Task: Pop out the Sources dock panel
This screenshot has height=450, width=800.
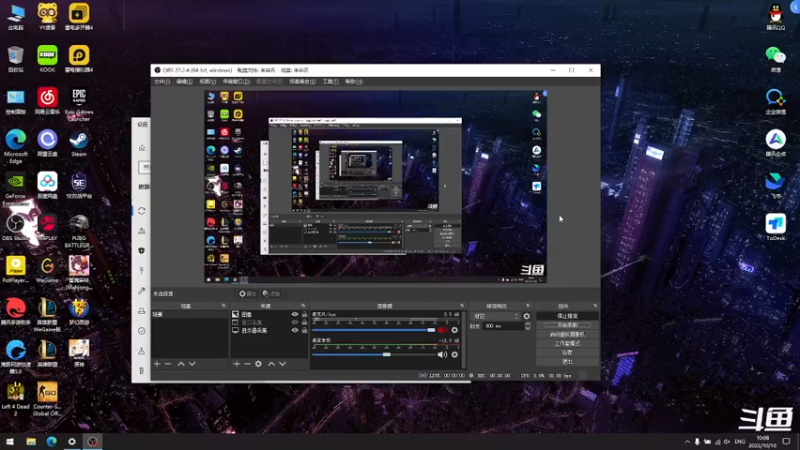Action: [303, 306]
